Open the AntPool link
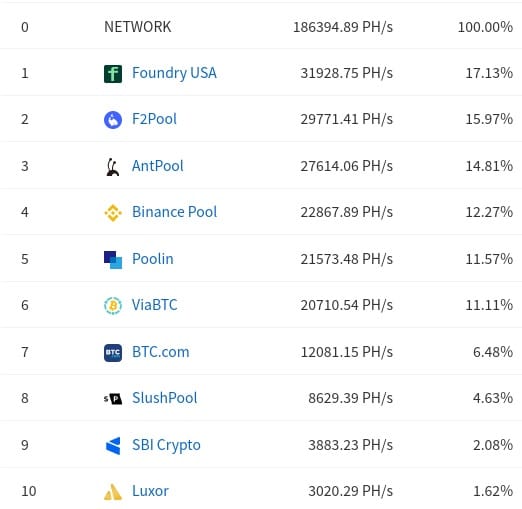 pyautogui.click(x=157, y=166)
